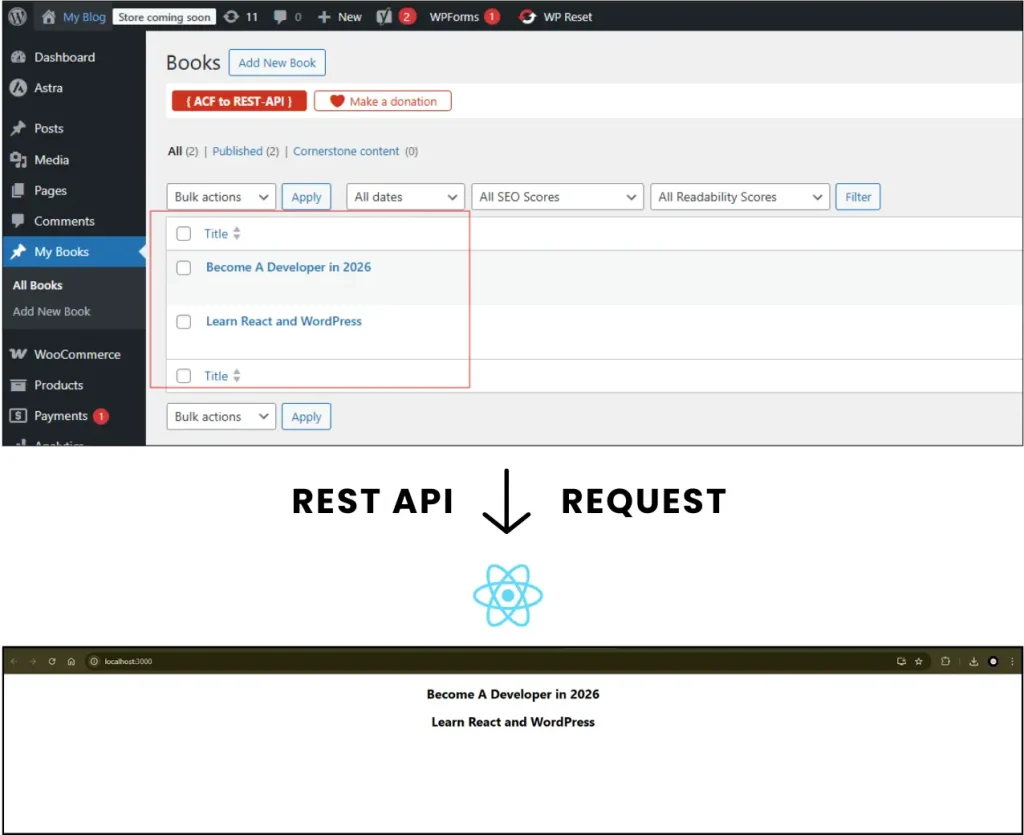Image resolution: width=1024 pixels, height=835 pixels.
Task: Open the All SEO Scores dropdown
Action: pyautogui.click(x=556, y=196)
